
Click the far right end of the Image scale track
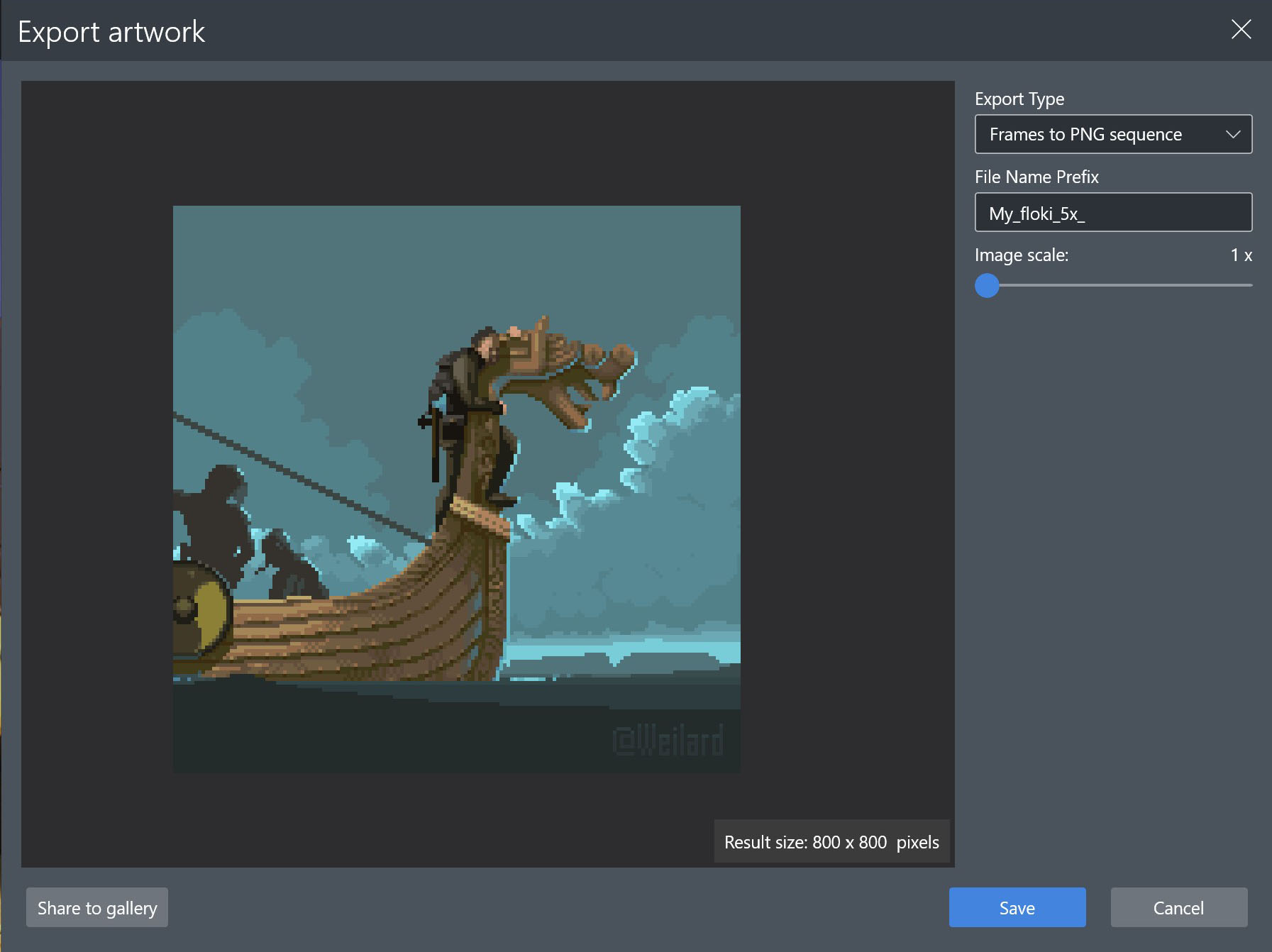(x=1250, y=285)
